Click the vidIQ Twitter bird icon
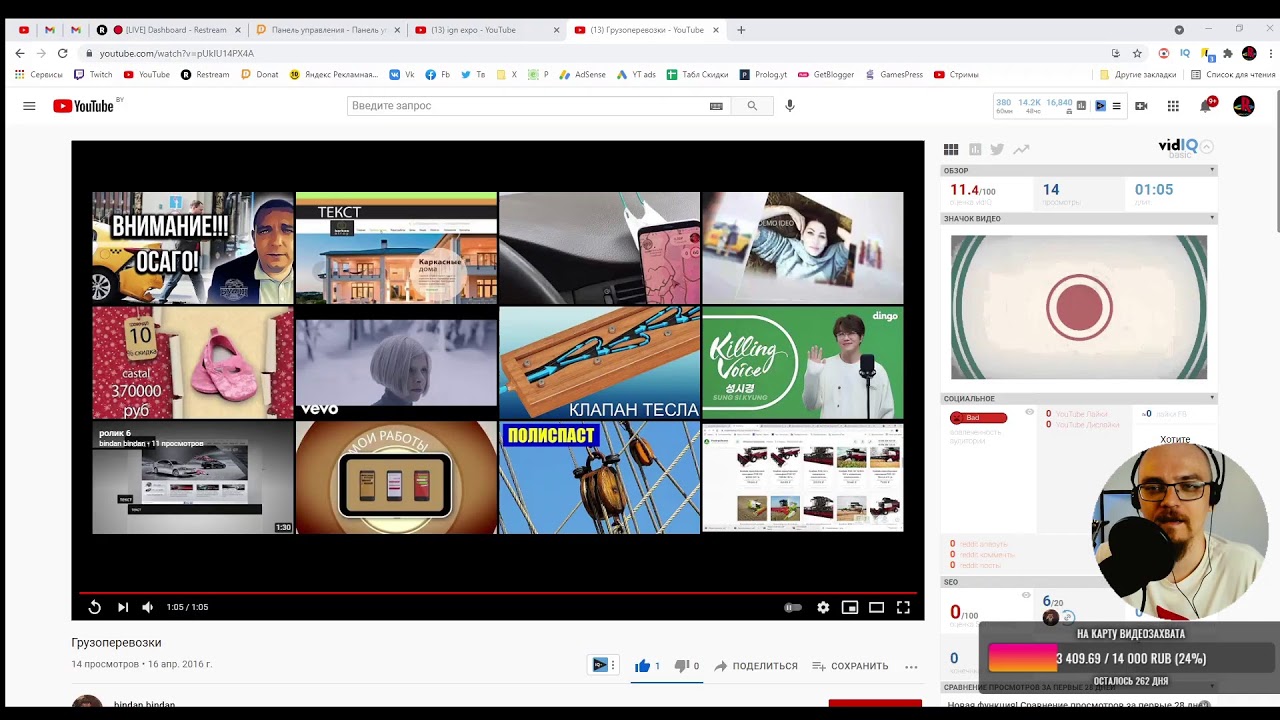 click(997, 149)
